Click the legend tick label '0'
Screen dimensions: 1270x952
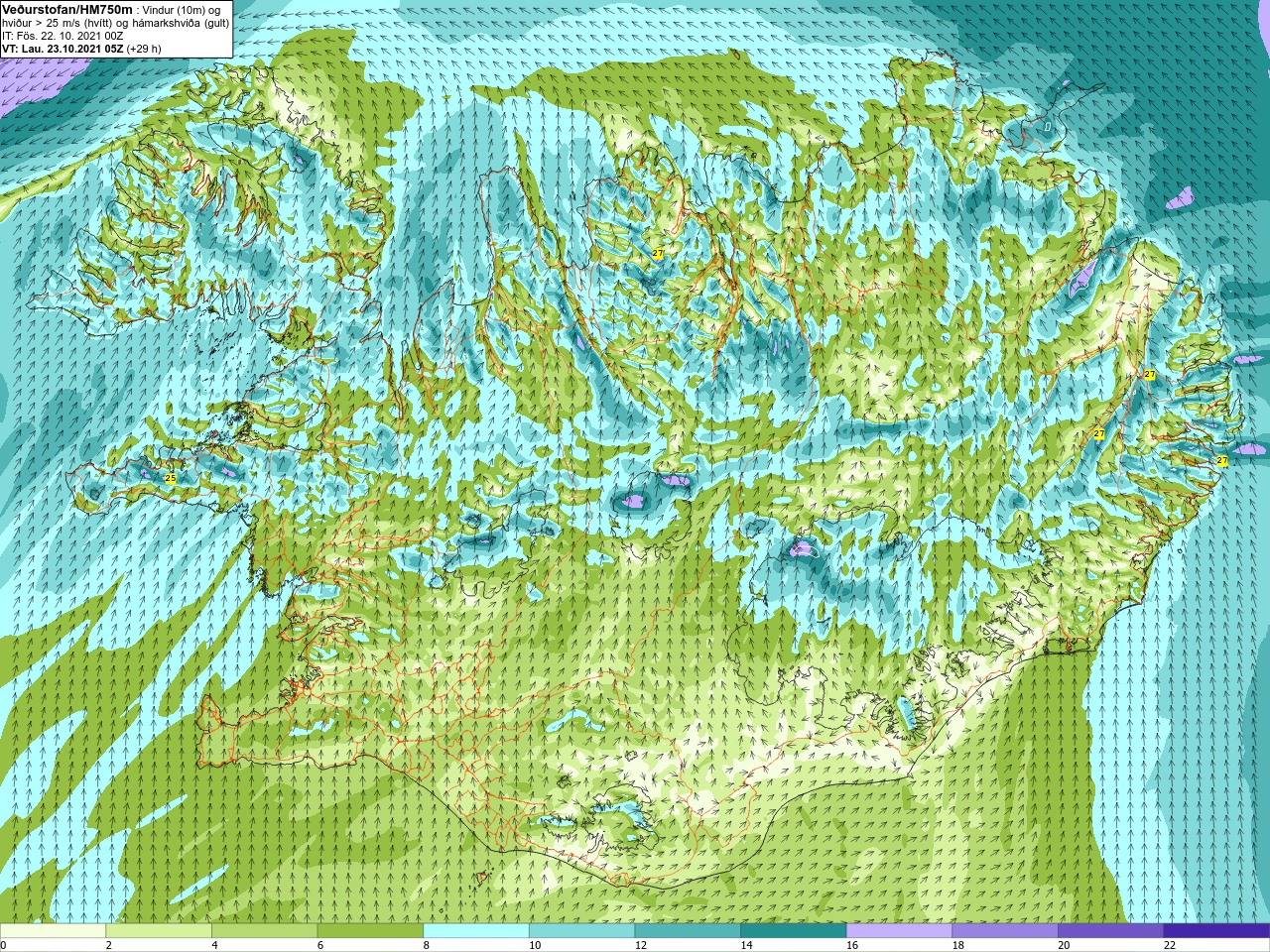[4, 945]
